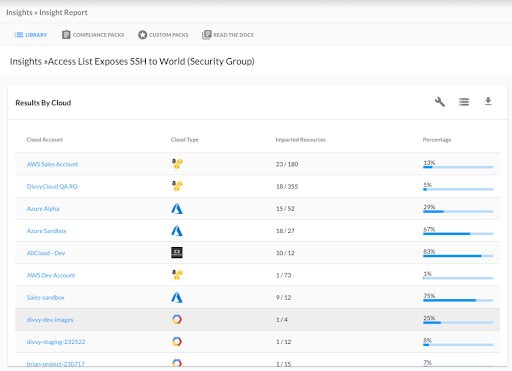Viewport: 512px width, 371px height.
Task: Open the wrench configuration icon
Action: click(440, 102)
